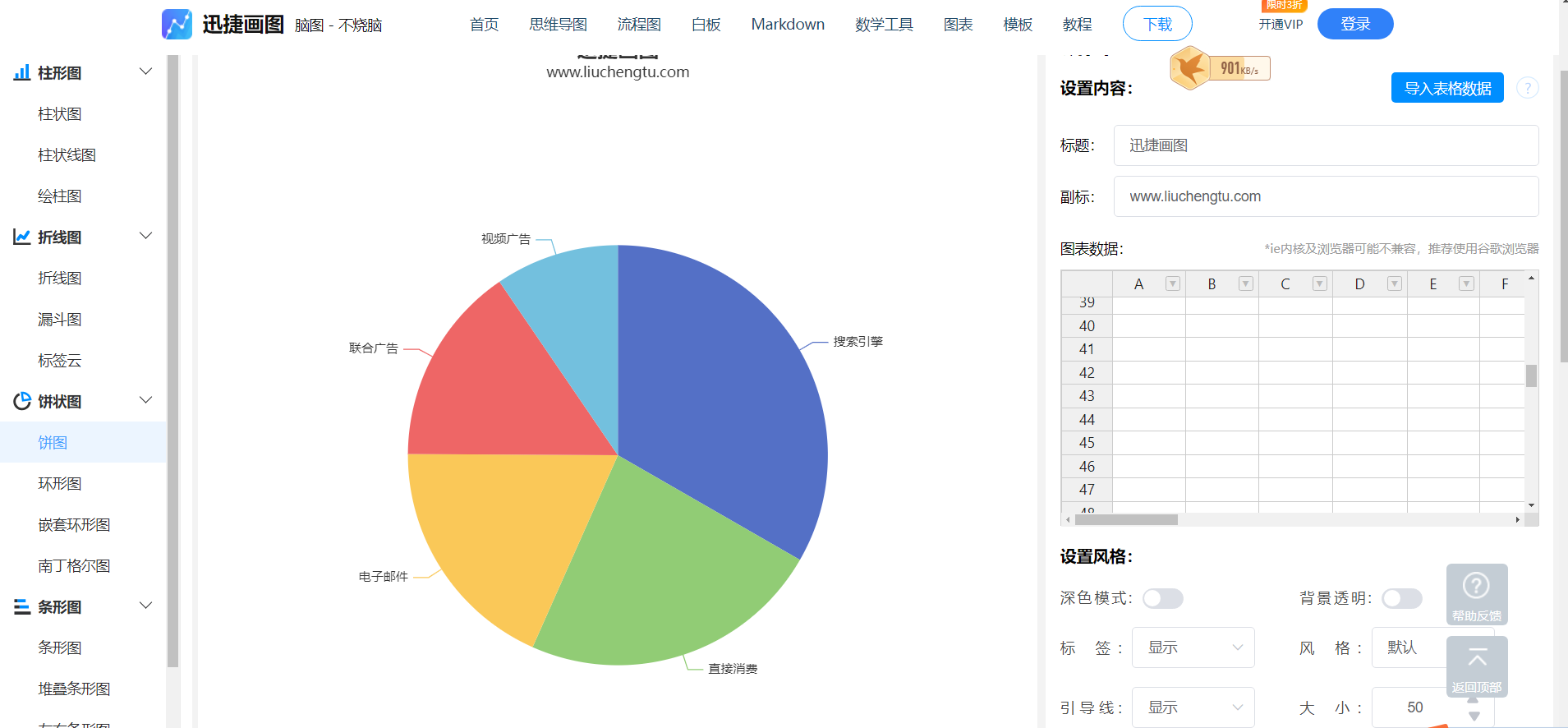Click the 折线图 line chart category icon
This screenshot has width=1568, height=728.
(22, 237)
